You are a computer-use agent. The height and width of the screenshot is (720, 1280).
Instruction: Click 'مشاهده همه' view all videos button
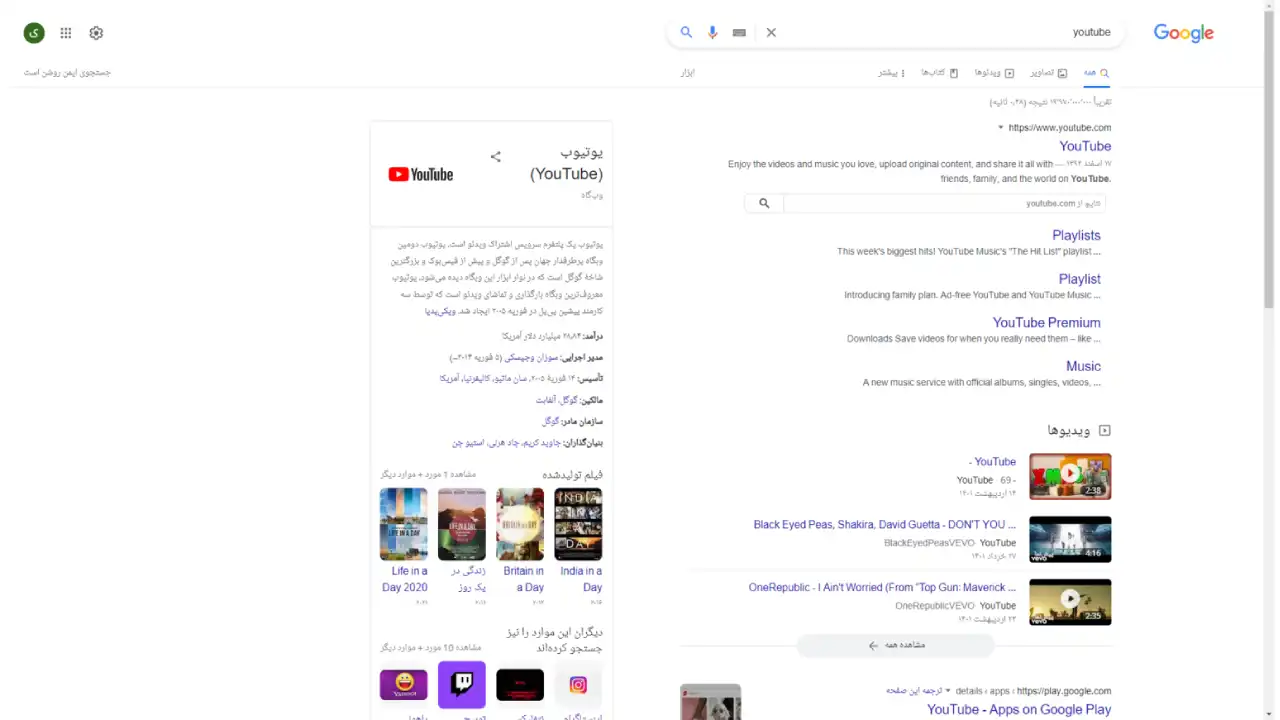coord(896,645)
